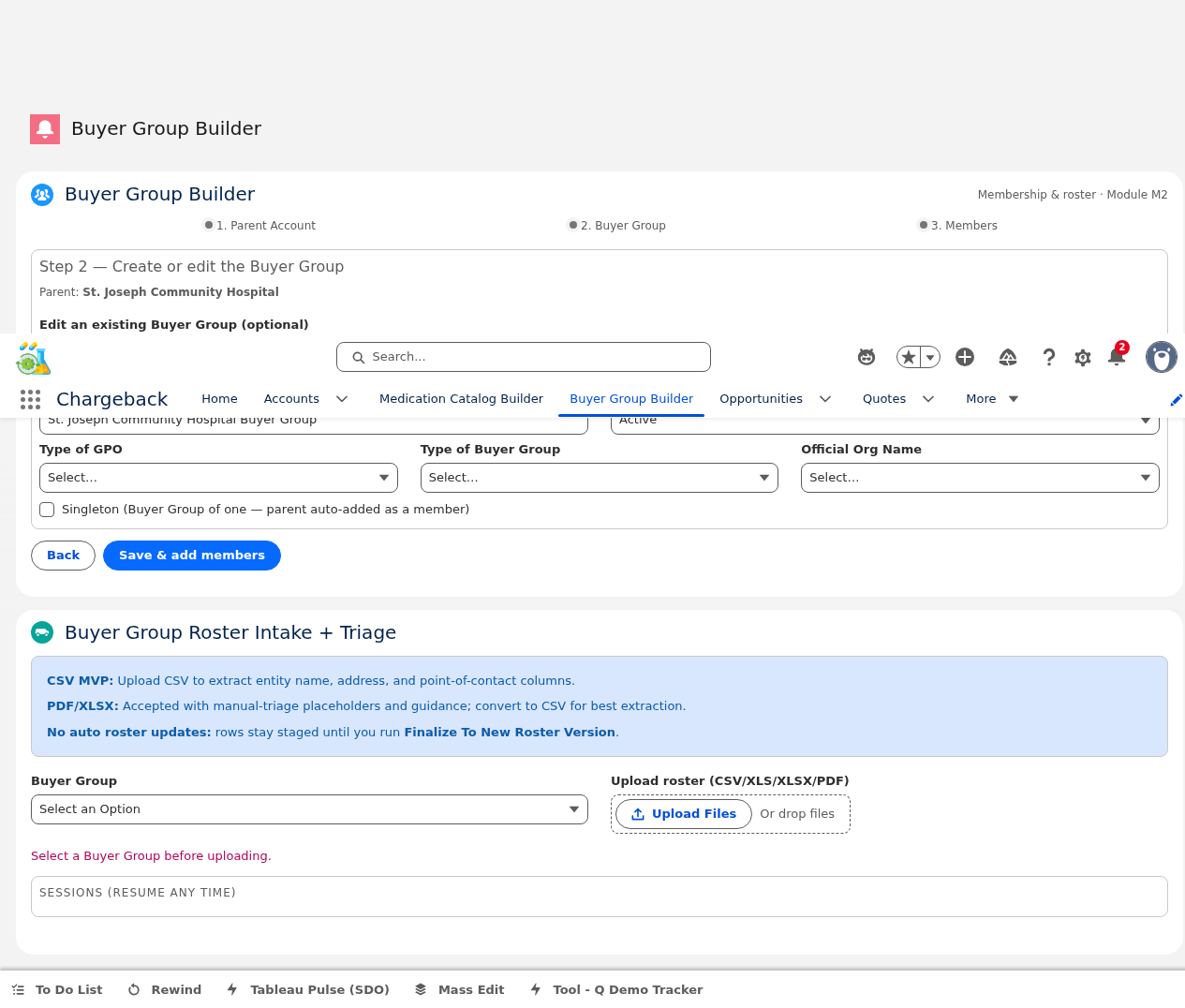Open notifications bell with 2 badge

pos(1117,356)
